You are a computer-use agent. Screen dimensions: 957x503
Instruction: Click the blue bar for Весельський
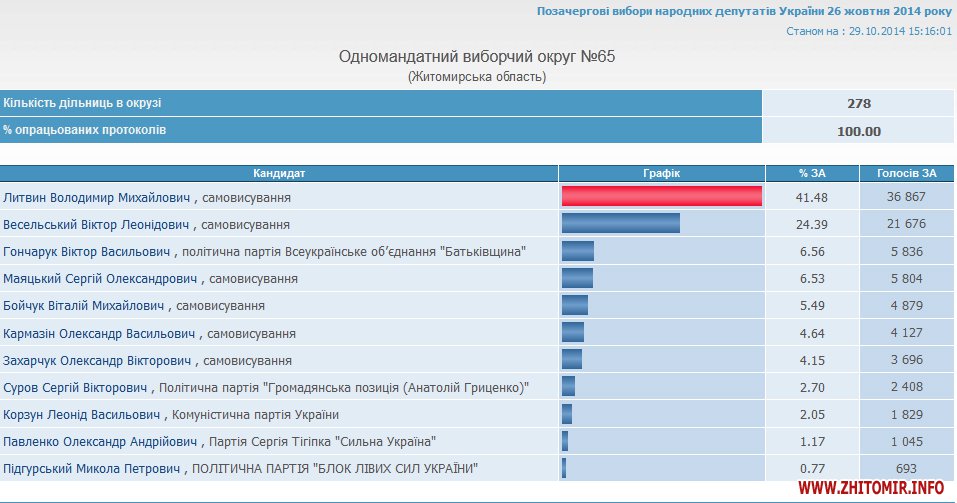coord(621,224)
